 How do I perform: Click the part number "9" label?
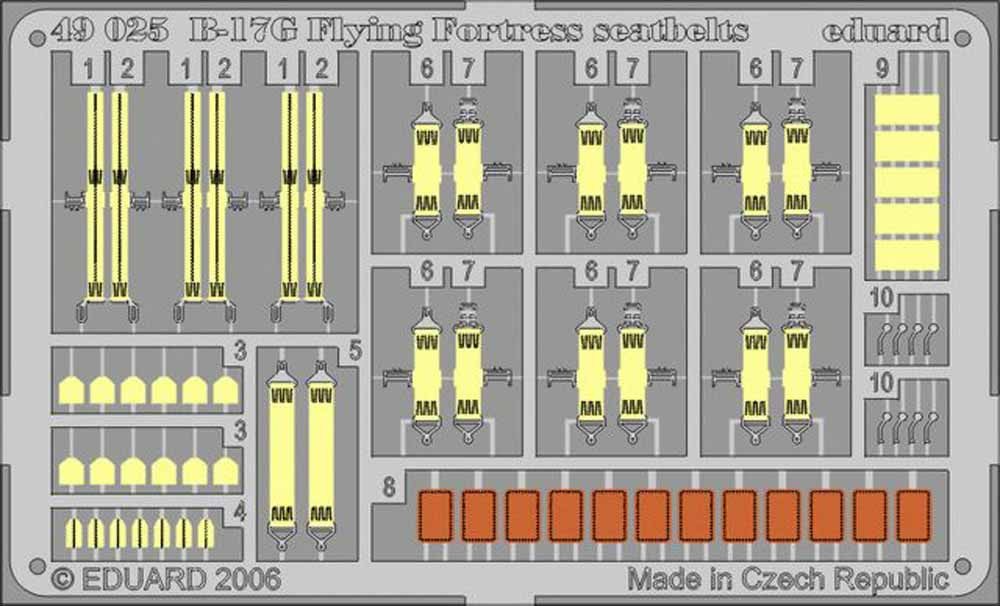pyautogui.click(x=882, y=68)
